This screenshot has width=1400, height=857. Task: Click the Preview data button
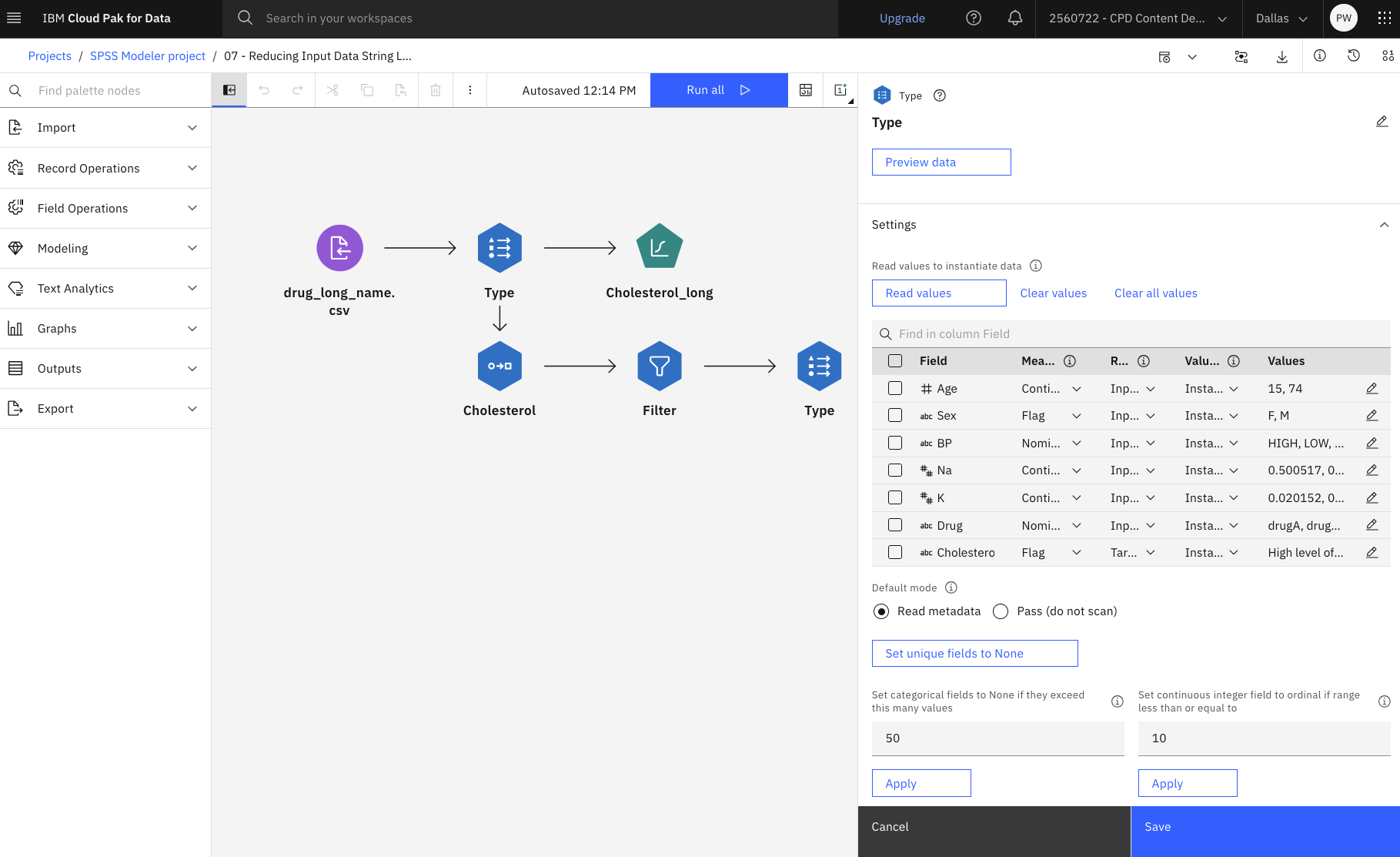[x=941, y=162]
